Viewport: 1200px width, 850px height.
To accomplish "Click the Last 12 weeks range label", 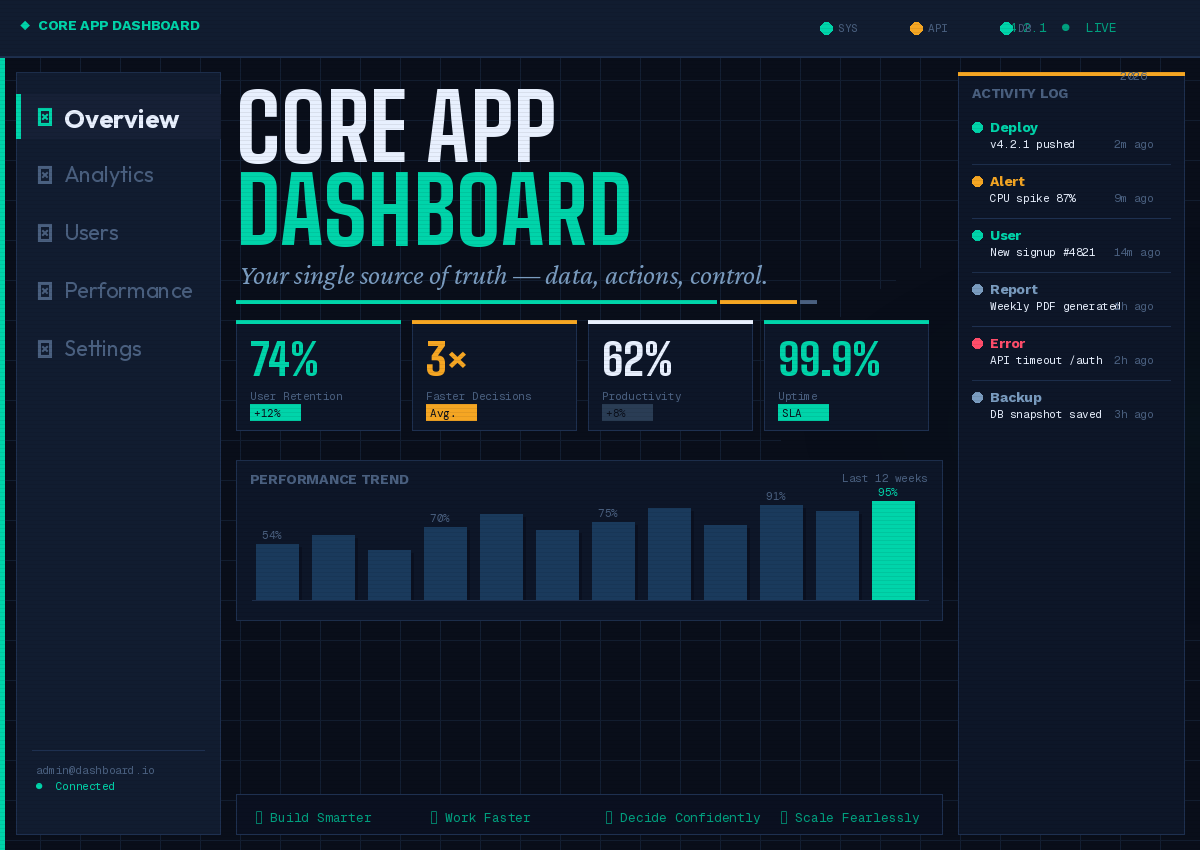I will coord(884,478).
